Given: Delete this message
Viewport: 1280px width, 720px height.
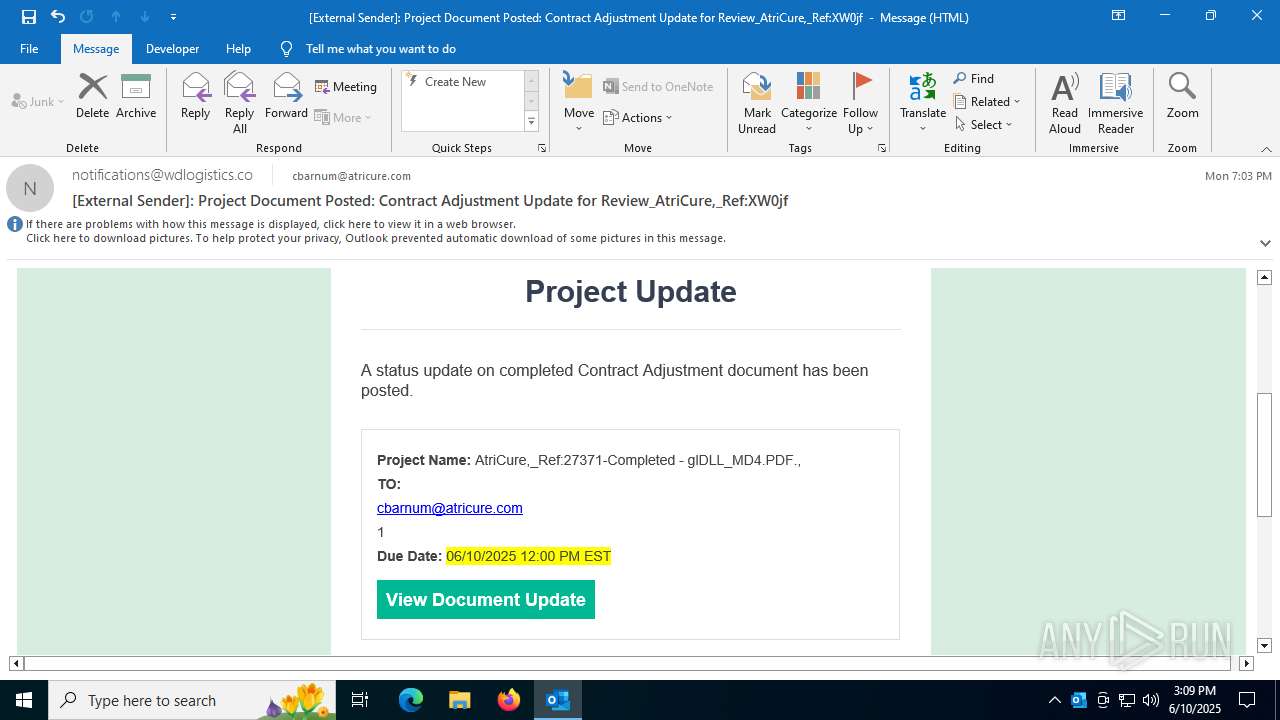Looking at the screenshot, I should (92, 96).
